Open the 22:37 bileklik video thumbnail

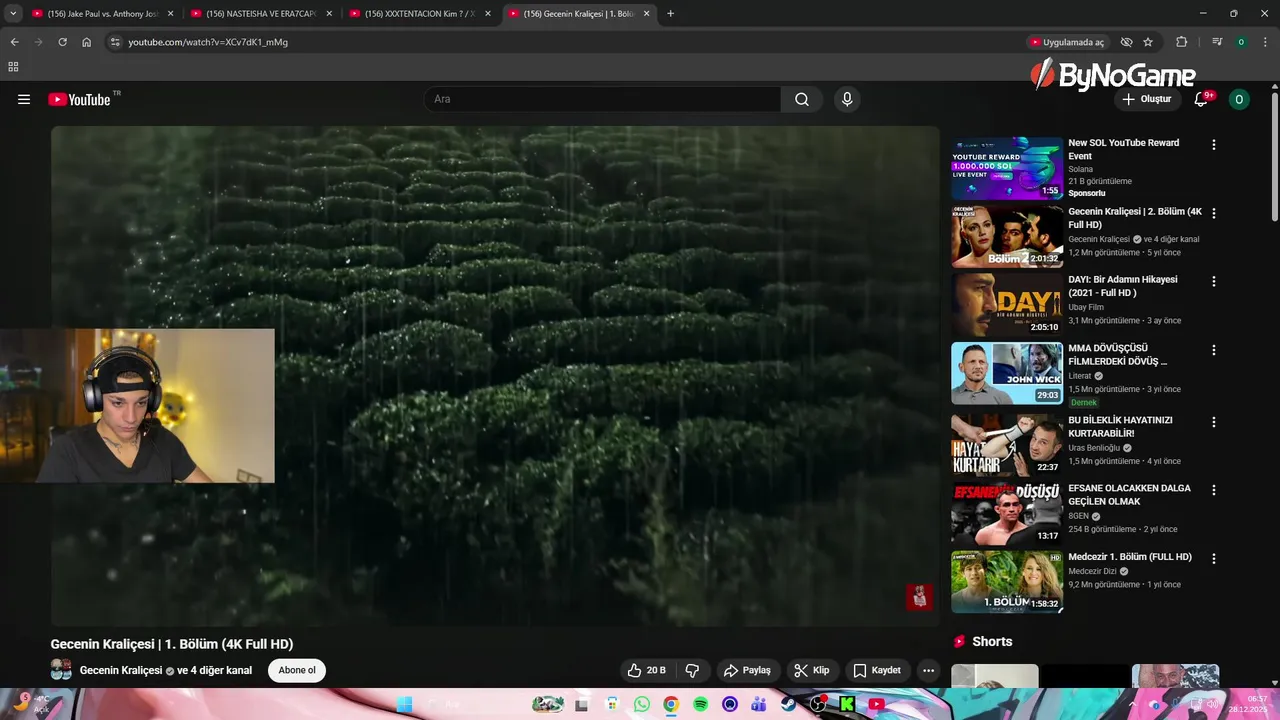pos(1007,445)
